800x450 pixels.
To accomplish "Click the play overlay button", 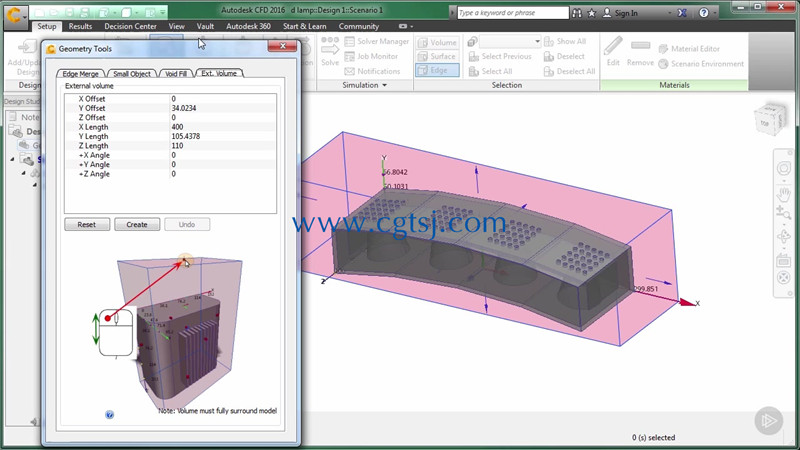I will 768,420.
